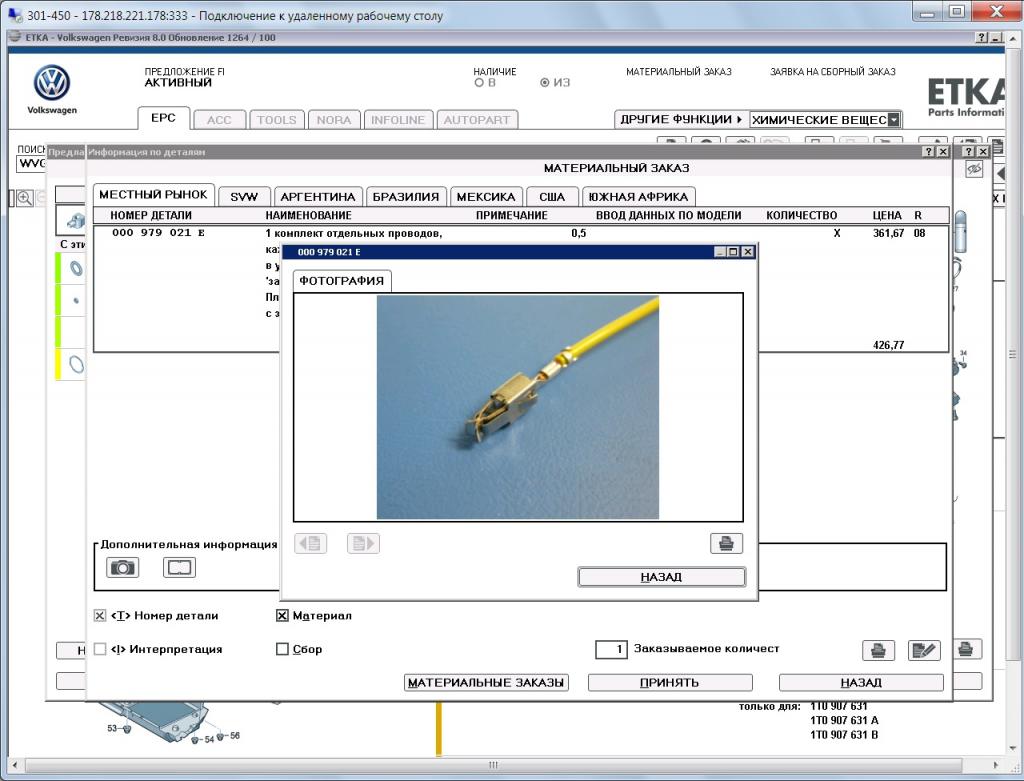
Task: Select the НАЛИЧИЕ В radio button
Action: [x=479, y=83]
